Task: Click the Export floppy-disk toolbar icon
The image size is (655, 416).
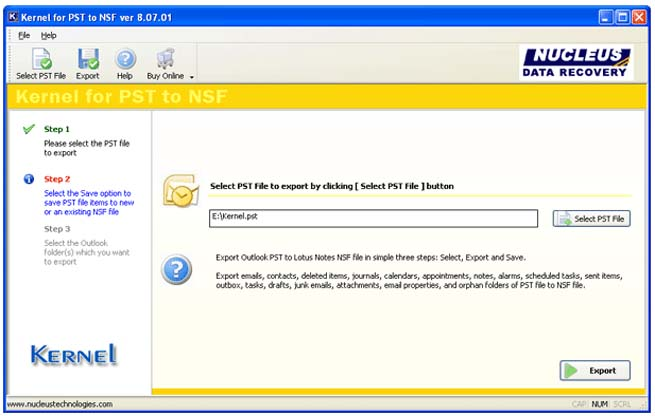Action: 88,59
